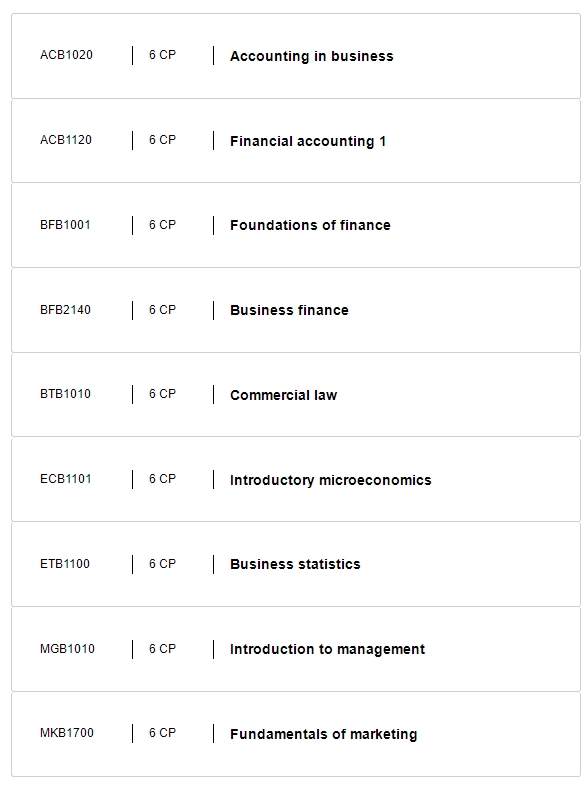This screenshot has width=588, height=785.
Task: Click 6 CP label beside MKB1700
Action: [162, 733]
